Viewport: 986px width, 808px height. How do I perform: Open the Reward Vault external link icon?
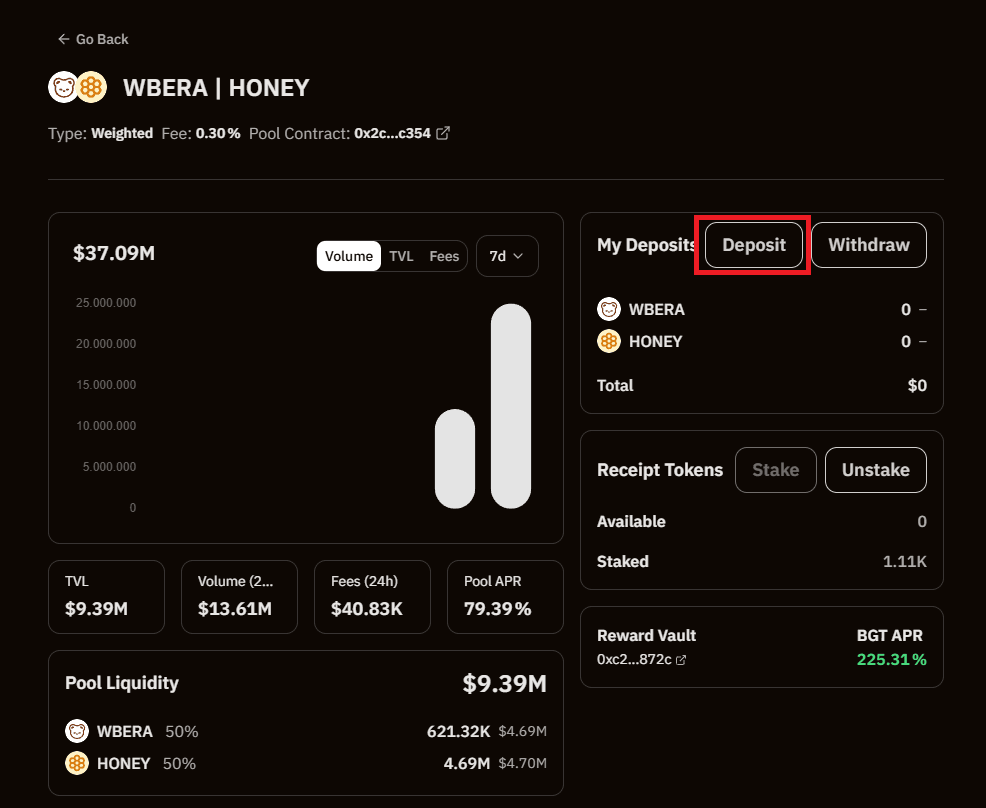[x=681, y=660]
